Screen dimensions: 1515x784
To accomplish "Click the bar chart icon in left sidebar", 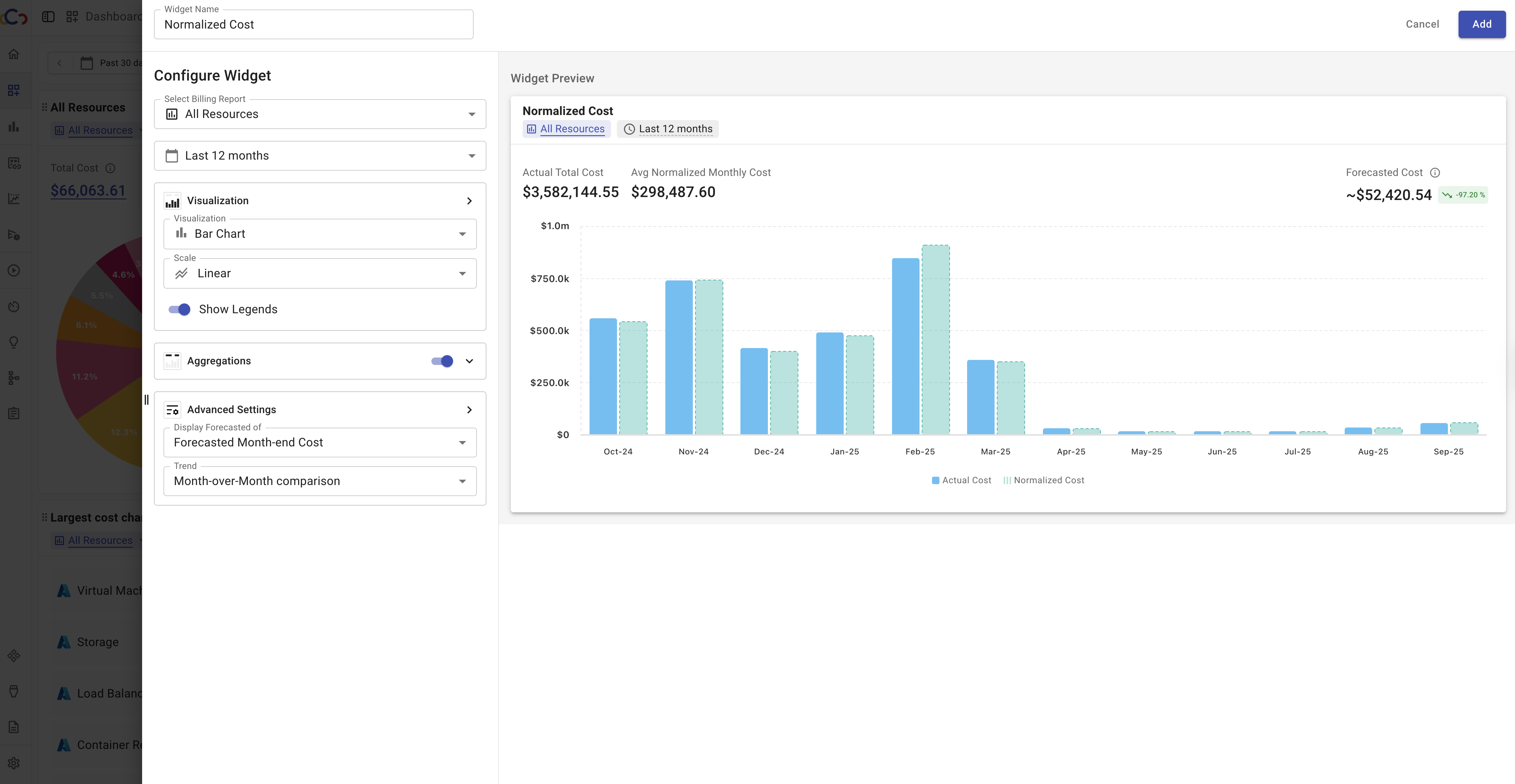I will pyautogui.click(x=14, y=126).
